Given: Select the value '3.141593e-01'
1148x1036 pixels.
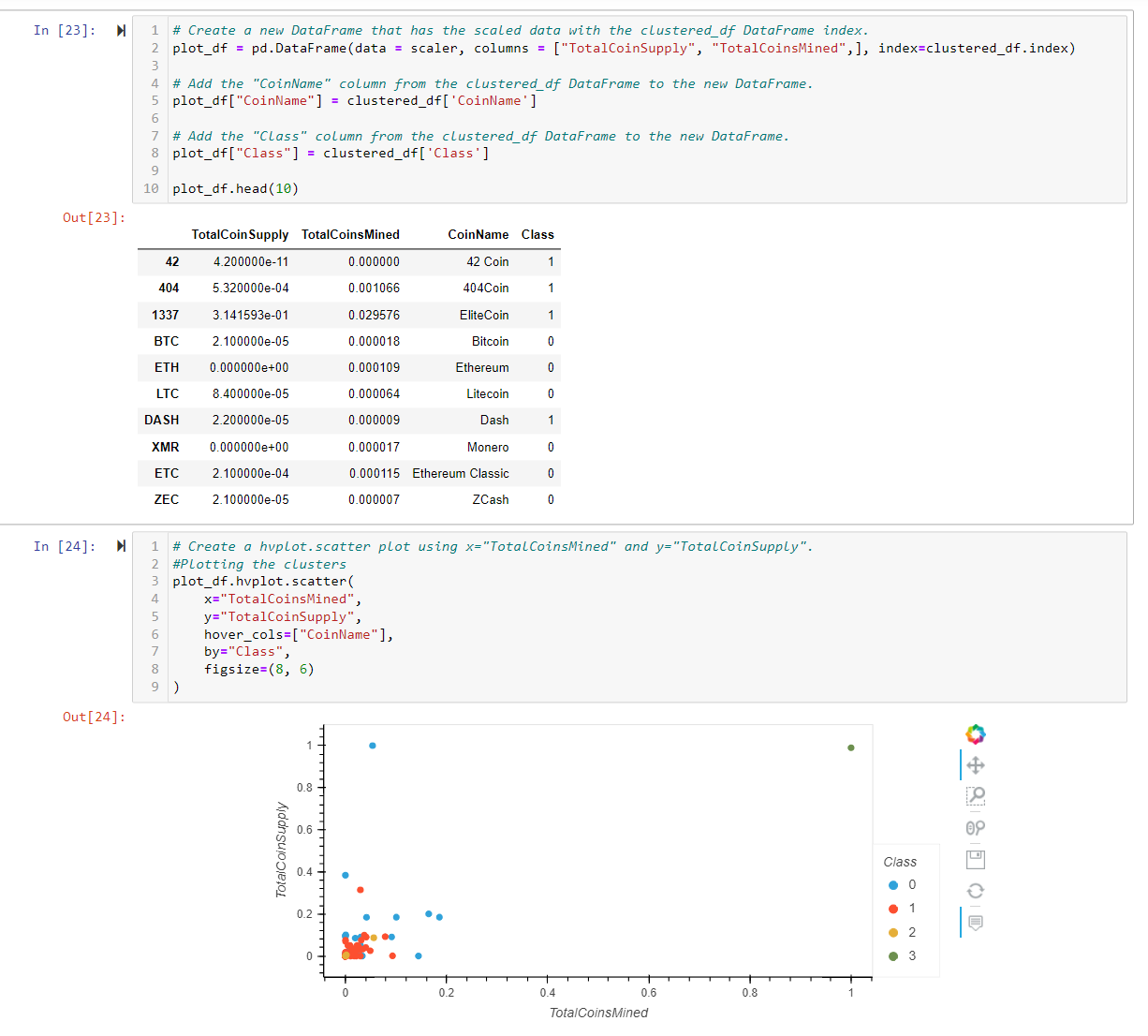Looking at the screenshot, I should point(251,316).
